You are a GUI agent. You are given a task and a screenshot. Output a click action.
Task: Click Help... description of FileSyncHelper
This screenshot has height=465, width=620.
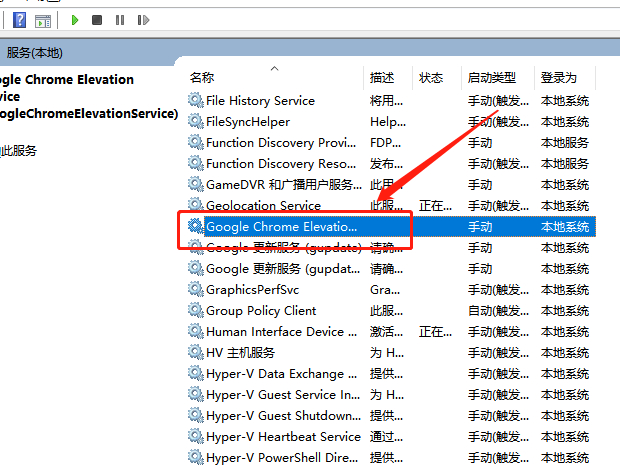tap(388, 122)
